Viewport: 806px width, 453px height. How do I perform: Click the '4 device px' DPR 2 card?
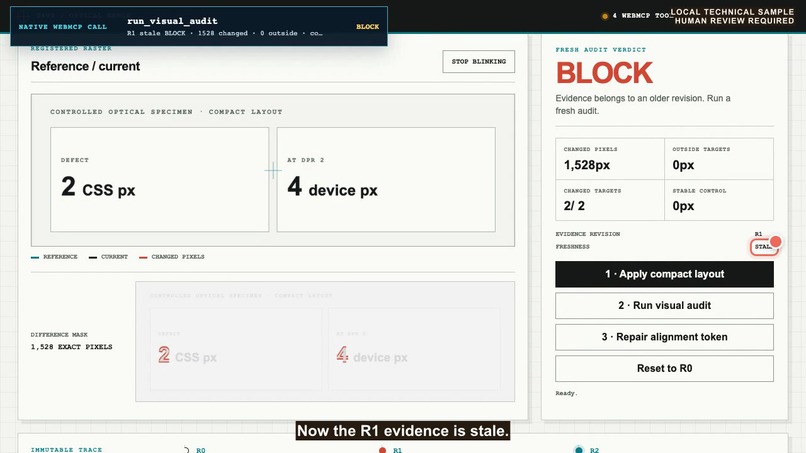click(x=386, y=179)
